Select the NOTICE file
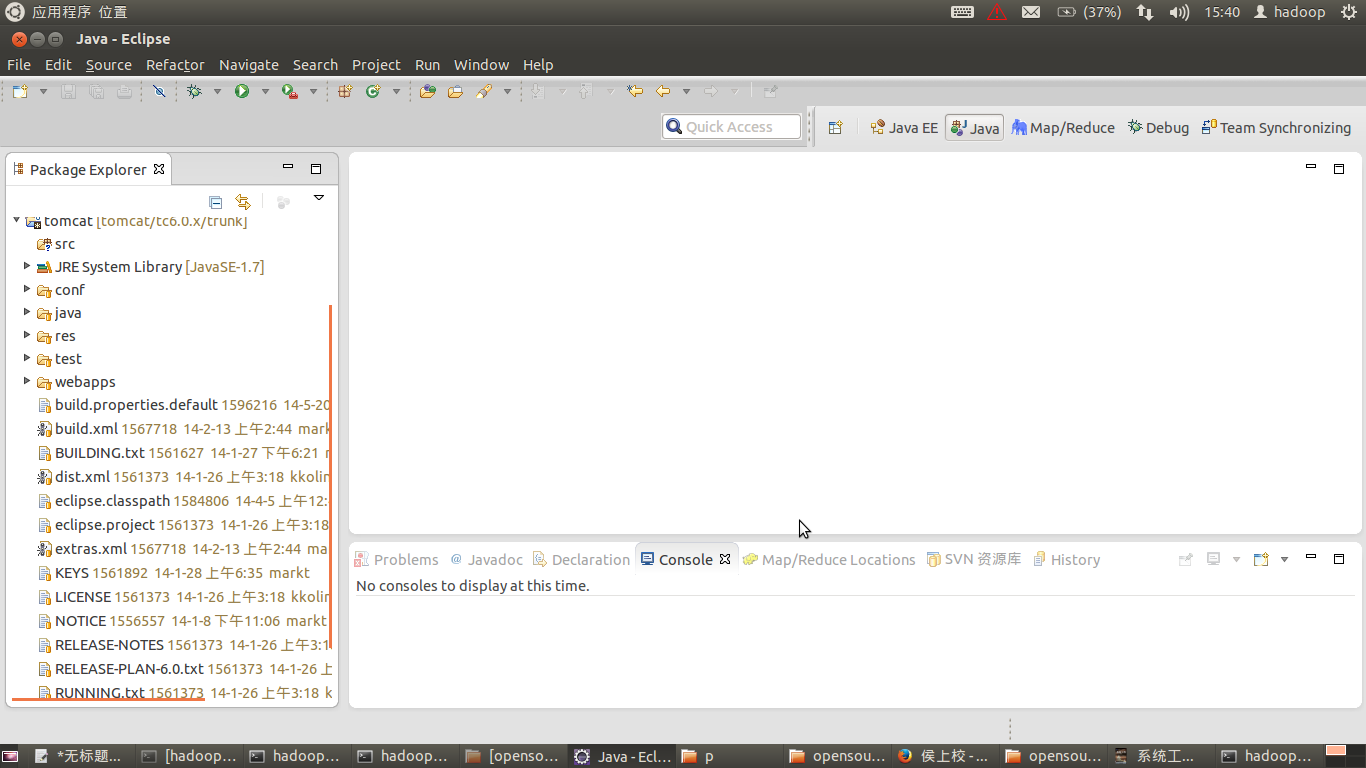 click(x=80, y=621)
